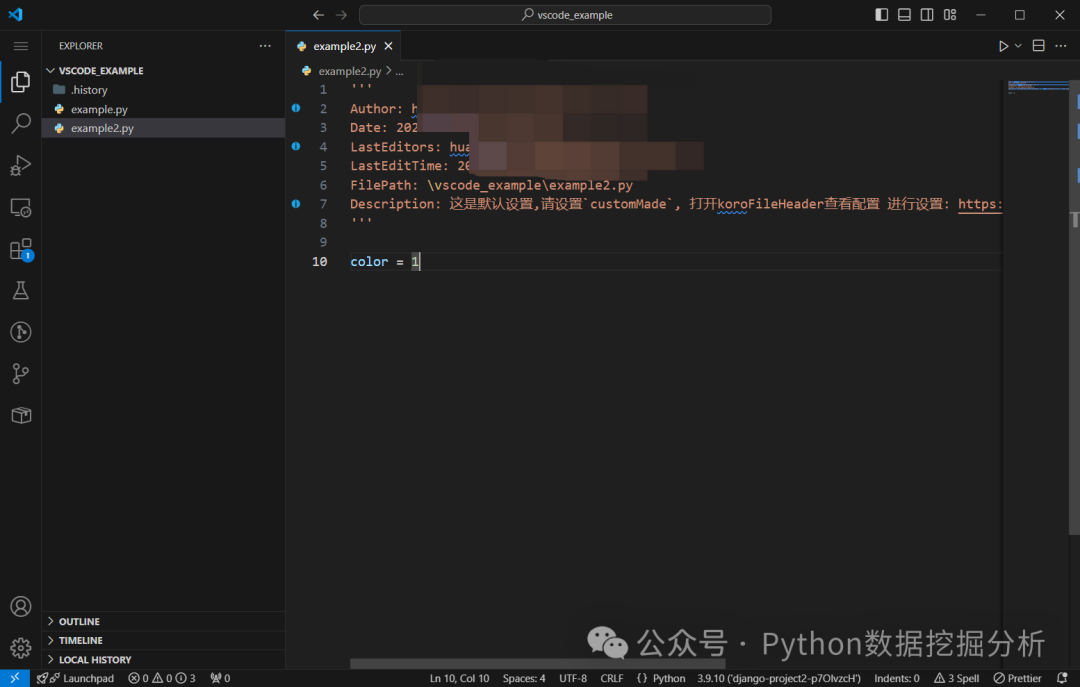Click the ports forwarded indicator showing 0

coord(220,678)
